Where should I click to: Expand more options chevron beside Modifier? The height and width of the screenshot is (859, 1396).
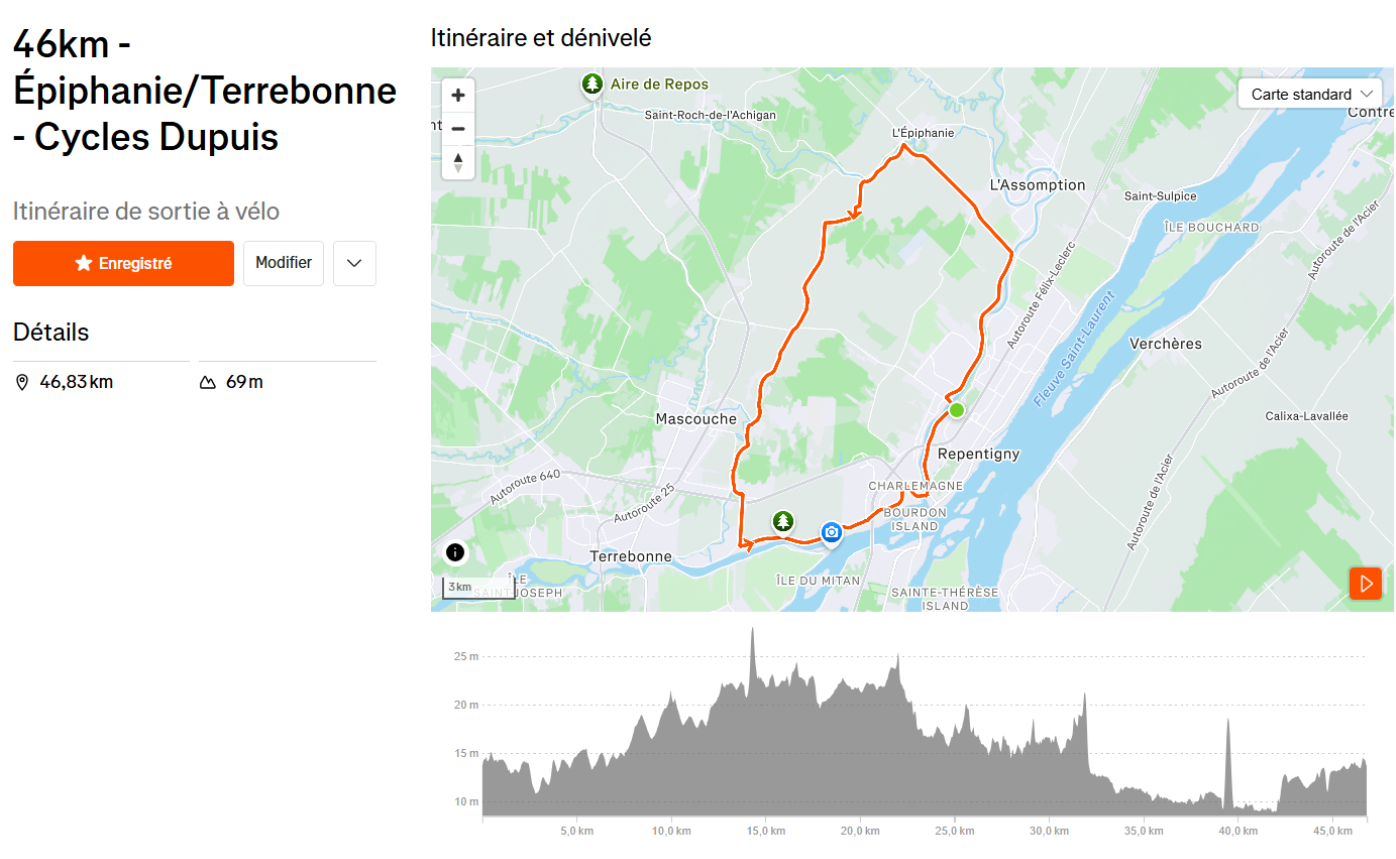(x=354, y=263)
